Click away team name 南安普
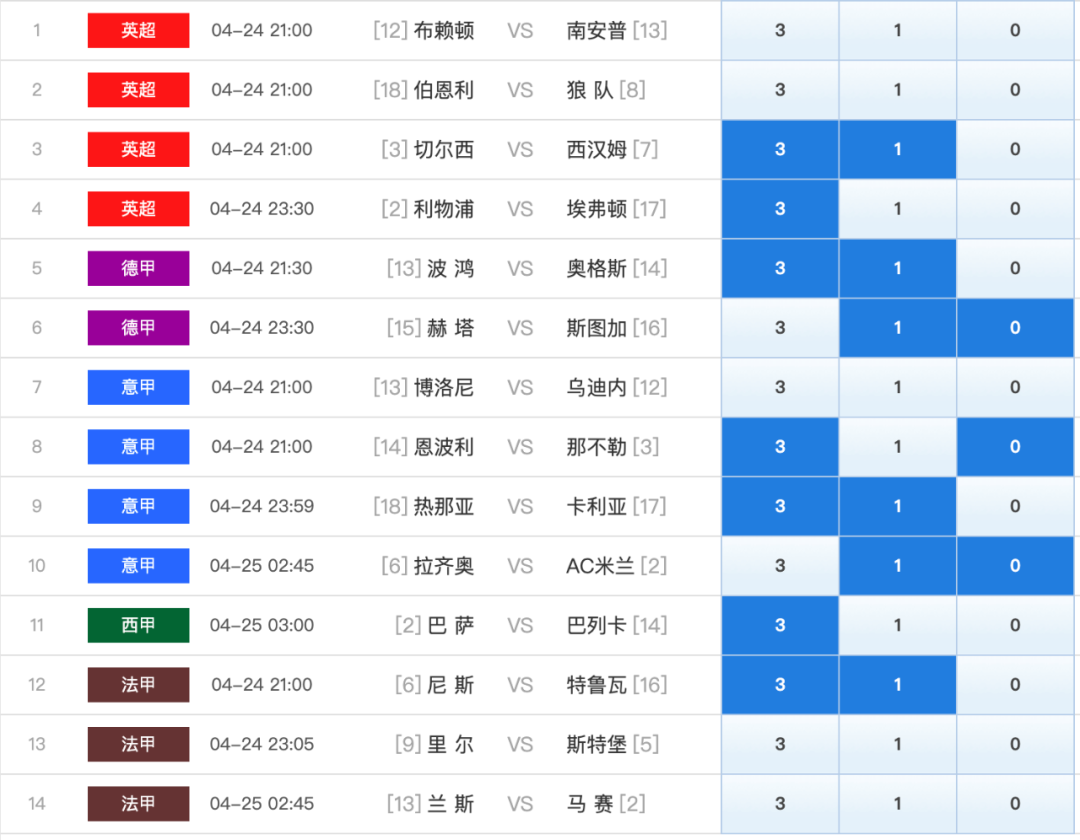The image size is (1080, 840). [596, 30]
